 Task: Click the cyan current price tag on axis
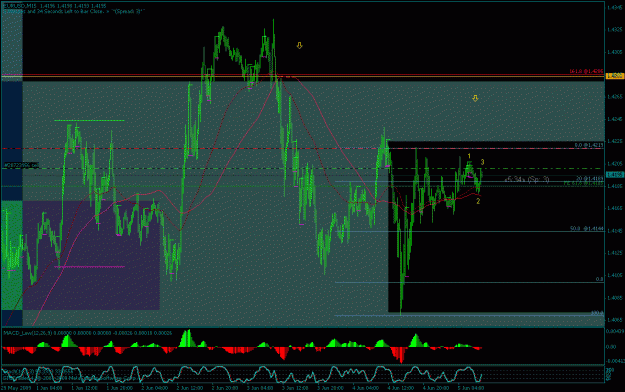pos(615,175)
